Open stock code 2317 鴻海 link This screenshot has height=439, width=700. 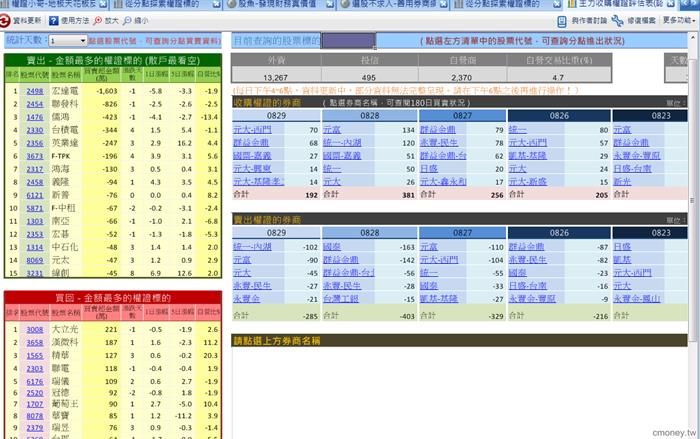[34, 169]
